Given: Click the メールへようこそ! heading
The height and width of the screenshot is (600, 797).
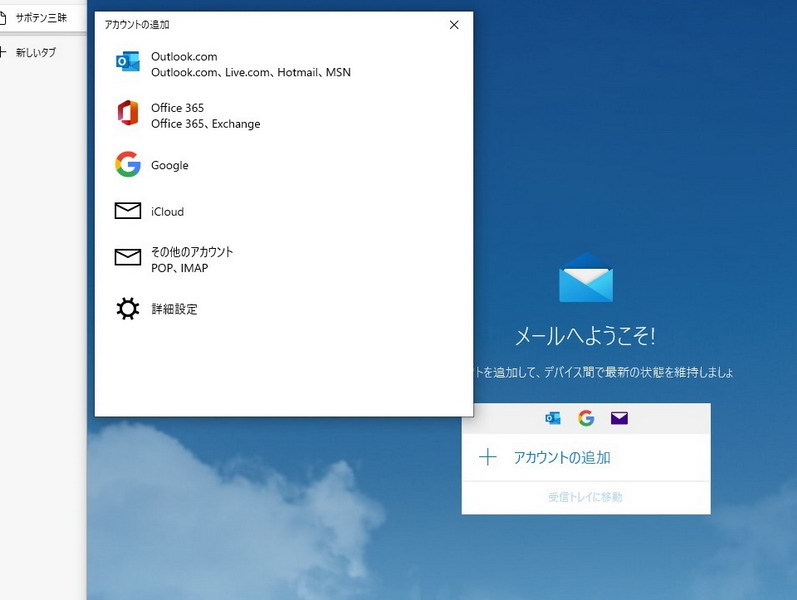Looking at the screenshot, I should [586, 336].
